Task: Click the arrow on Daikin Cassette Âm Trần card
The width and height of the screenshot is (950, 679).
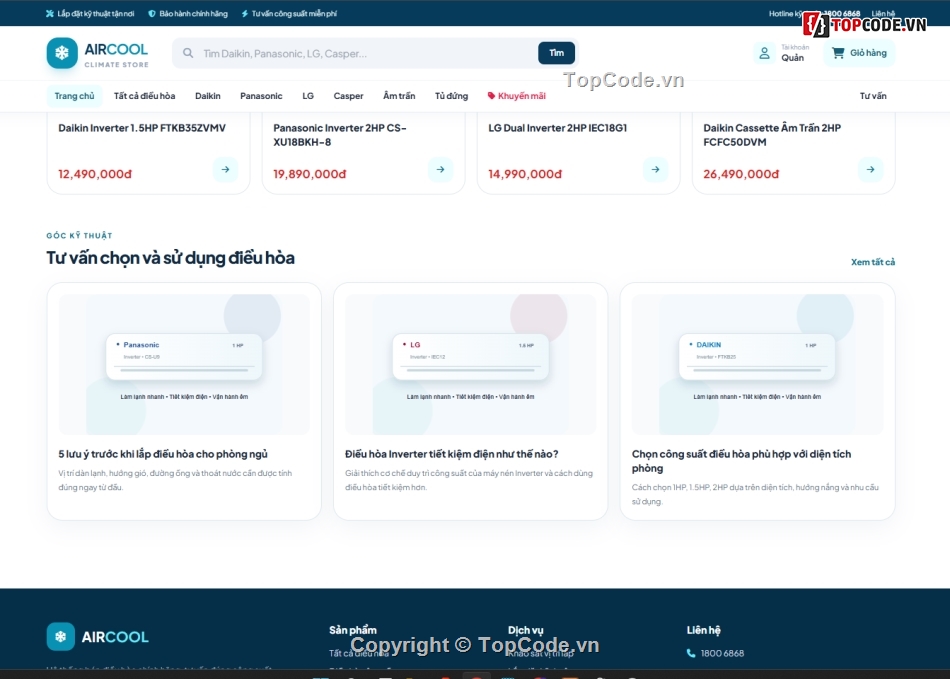Action: [871, 170]
